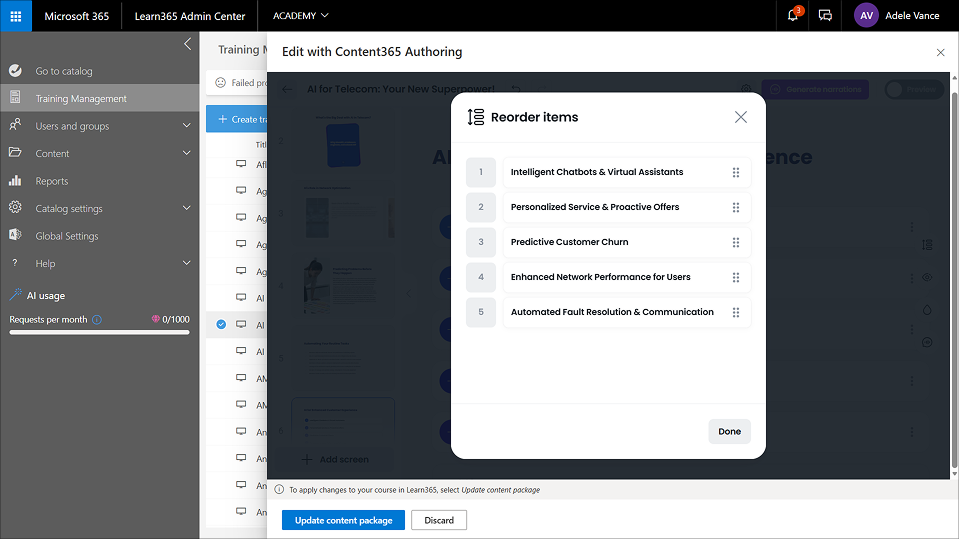Viewport: 959px width, 539px height.
Task: Toggle the selected training row checkbox
Action: [221, 324]
